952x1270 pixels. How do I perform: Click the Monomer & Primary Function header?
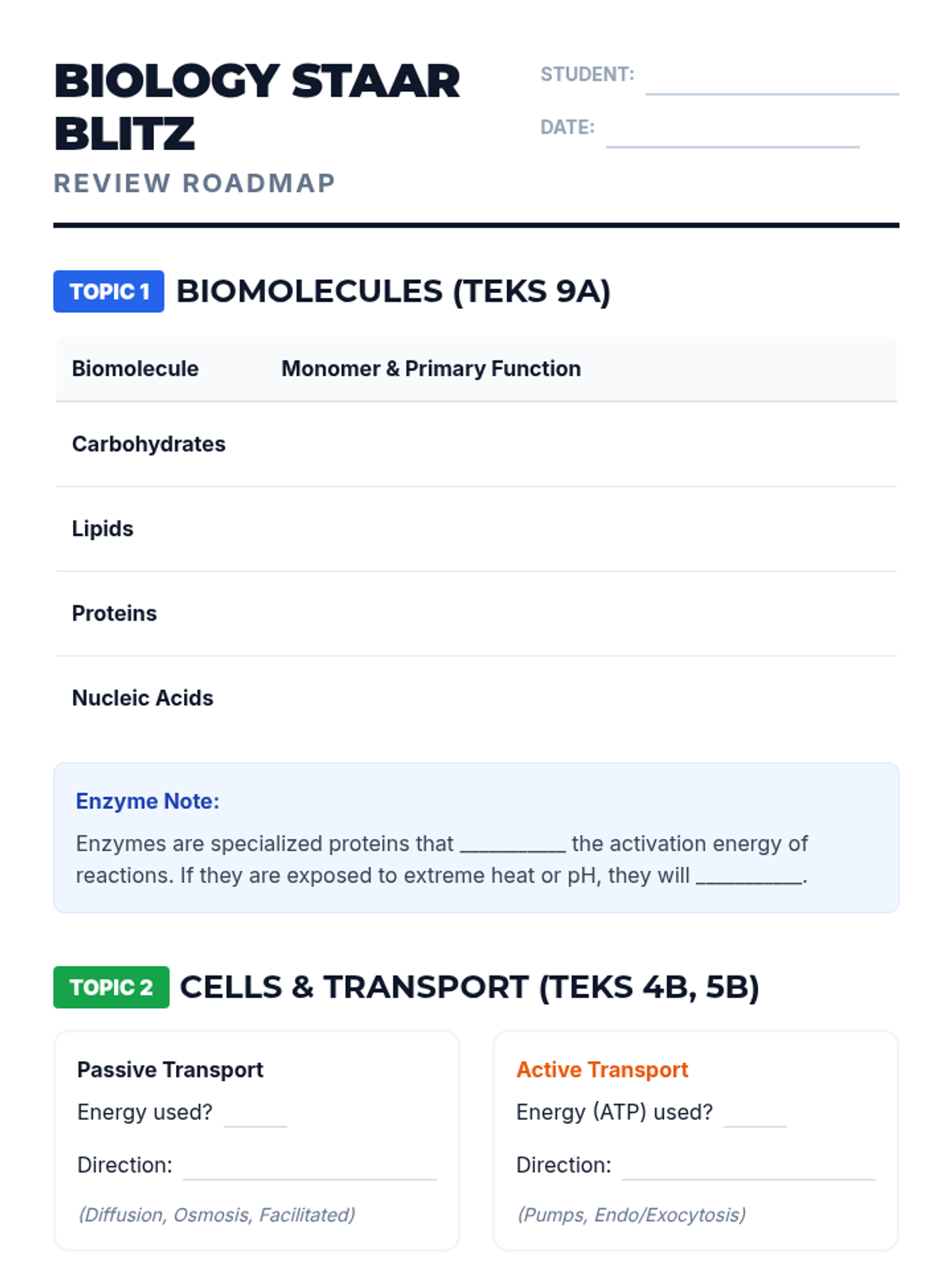[x=431, y=368]
